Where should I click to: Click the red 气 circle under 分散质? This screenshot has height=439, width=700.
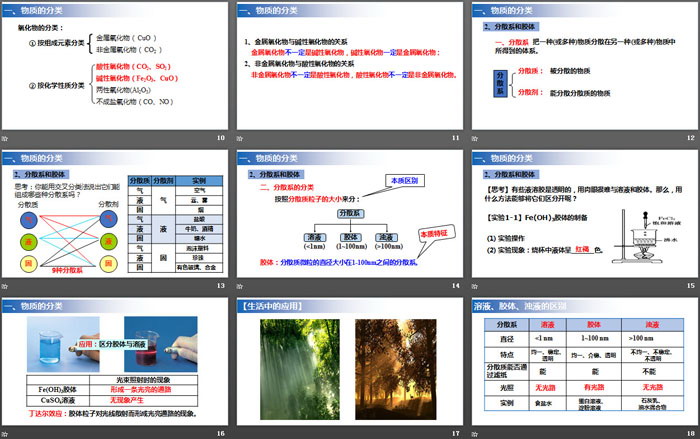point(31,220)
